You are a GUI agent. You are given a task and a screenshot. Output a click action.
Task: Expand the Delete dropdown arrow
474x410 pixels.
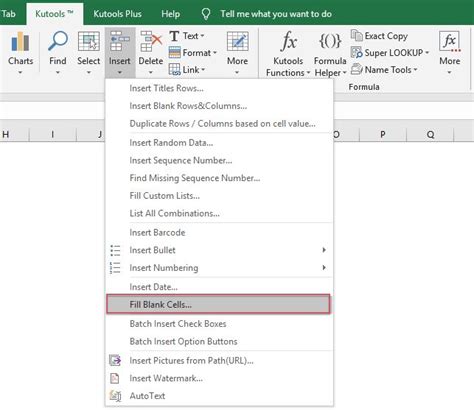click(x=151, y=72)
